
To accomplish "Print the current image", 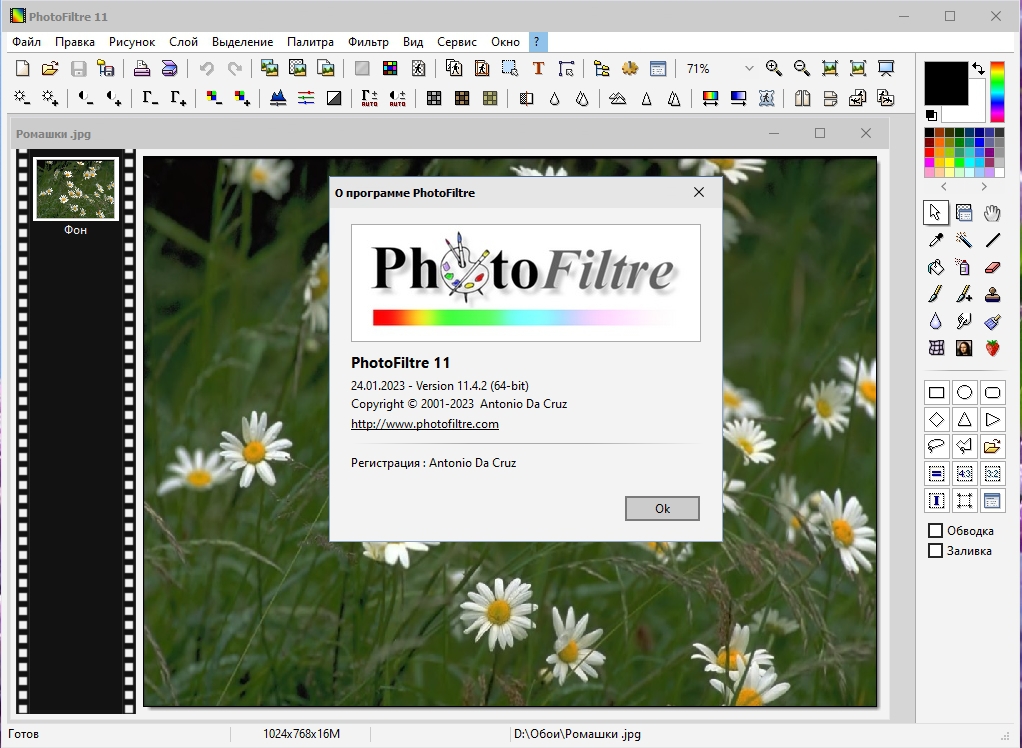I will point(141,68).
